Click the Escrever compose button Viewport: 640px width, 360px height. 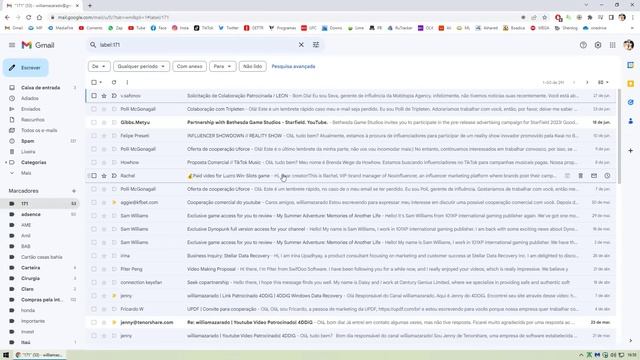coord(26,68)
